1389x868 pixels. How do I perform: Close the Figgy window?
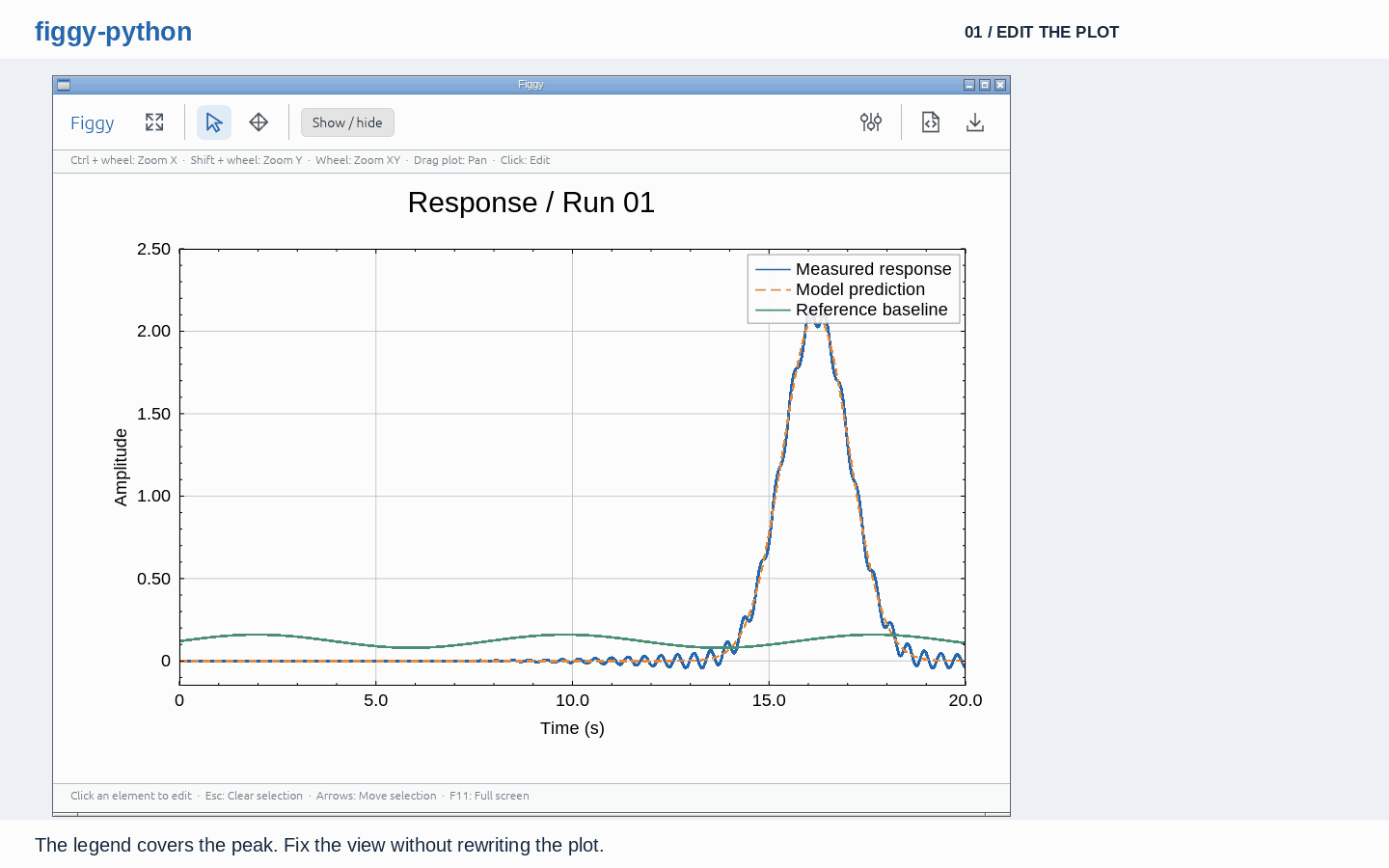click(x=1000, y=85)
